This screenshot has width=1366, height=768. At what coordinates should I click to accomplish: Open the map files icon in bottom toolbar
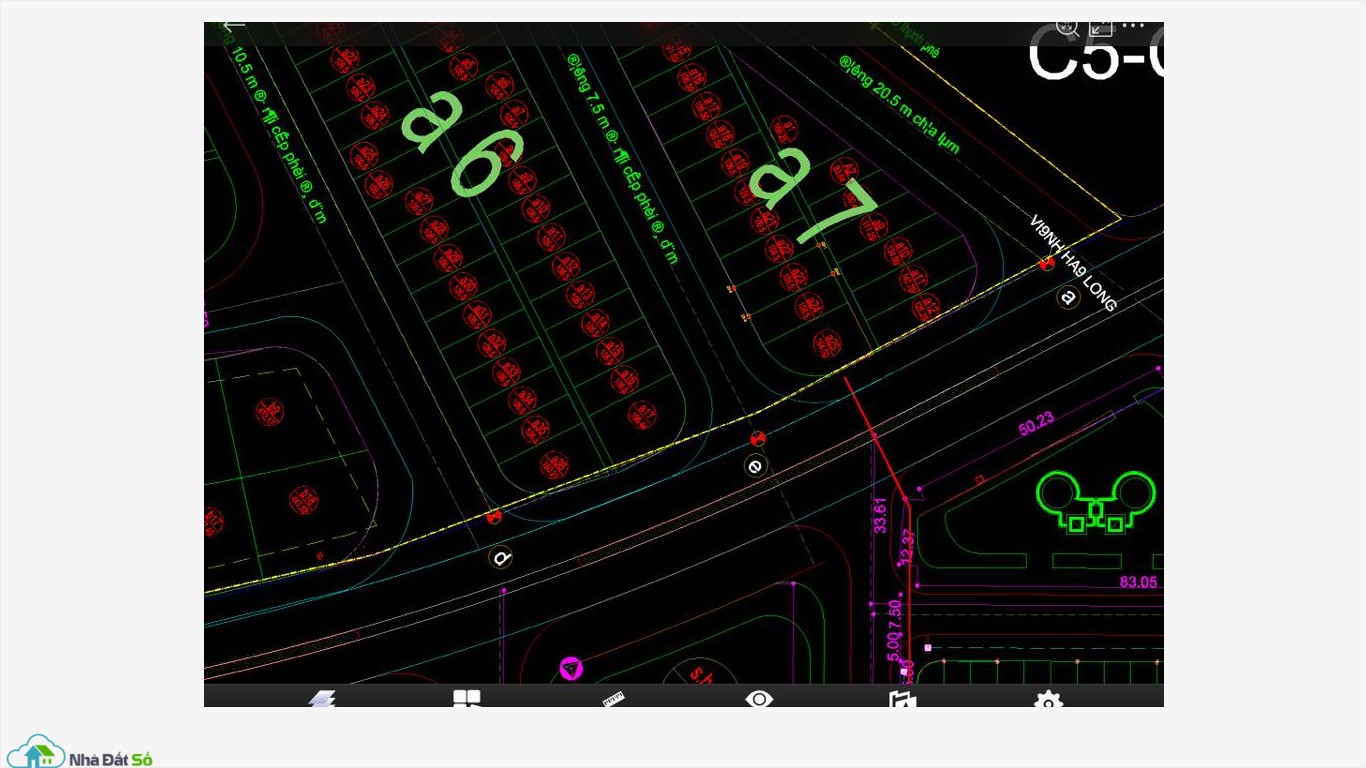click(x=902, y=698)
